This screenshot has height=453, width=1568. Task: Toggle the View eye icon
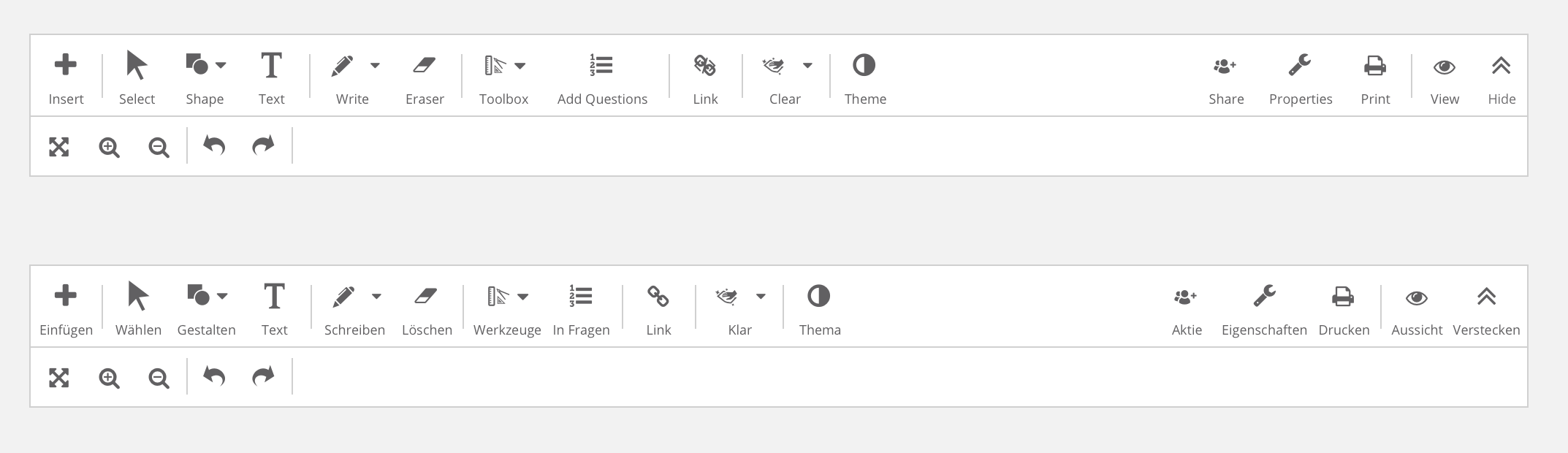1445,67
